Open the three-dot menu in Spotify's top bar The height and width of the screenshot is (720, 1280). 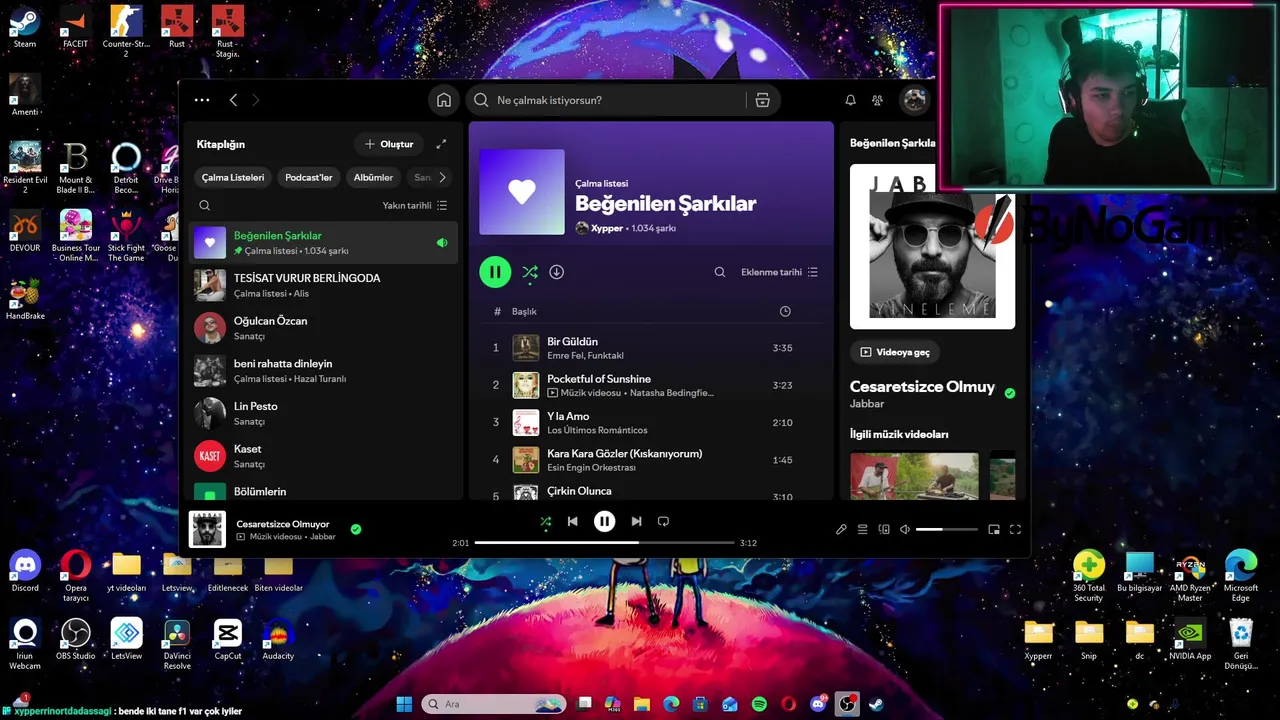coord(202,100)
